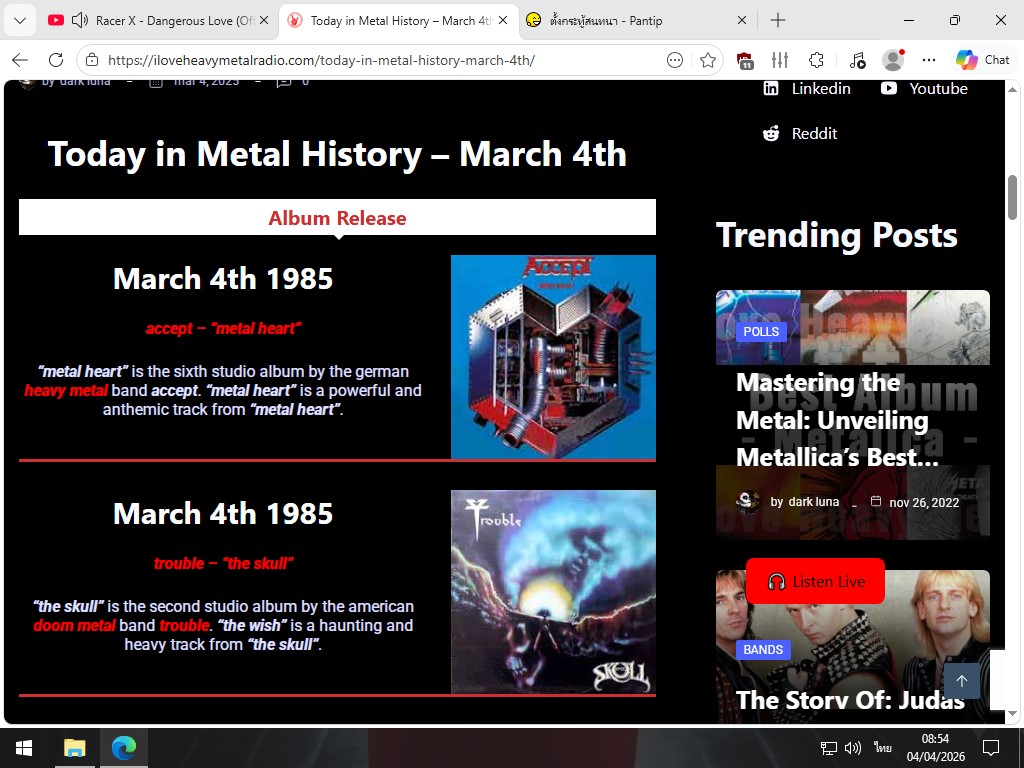This screenshot has height=768, width=1024.
Task: Open the tab search dropdown arrow
Action: click(x=20, y=20)
